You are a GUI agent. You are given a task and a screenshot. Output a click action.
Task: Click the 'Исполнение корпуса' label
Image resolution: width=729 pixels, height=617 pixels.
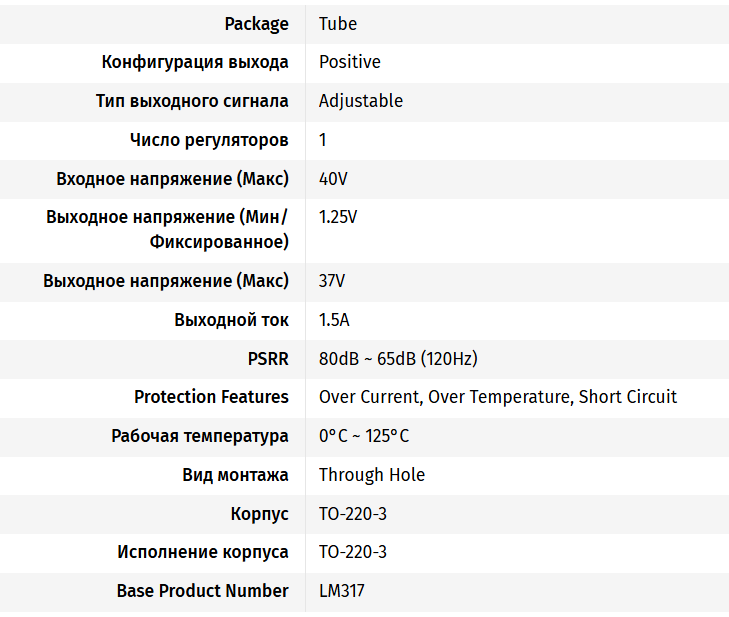click(x=203, y=552)
